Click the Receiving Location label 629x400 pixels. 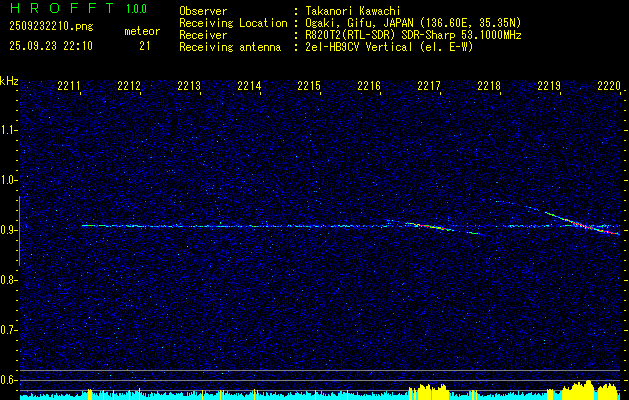tap(233, 23)
